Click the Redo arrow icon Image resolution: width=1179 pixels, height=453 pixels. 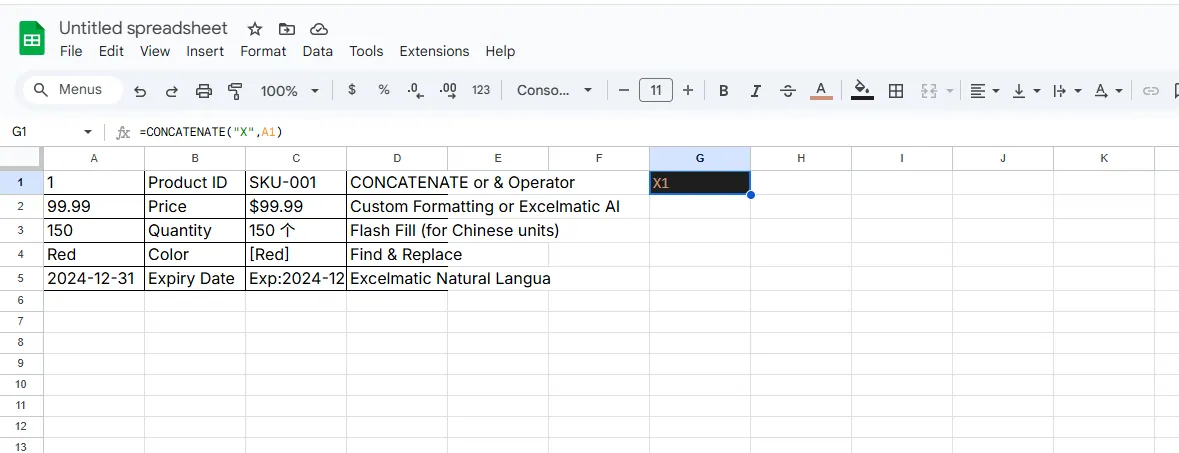172,91
